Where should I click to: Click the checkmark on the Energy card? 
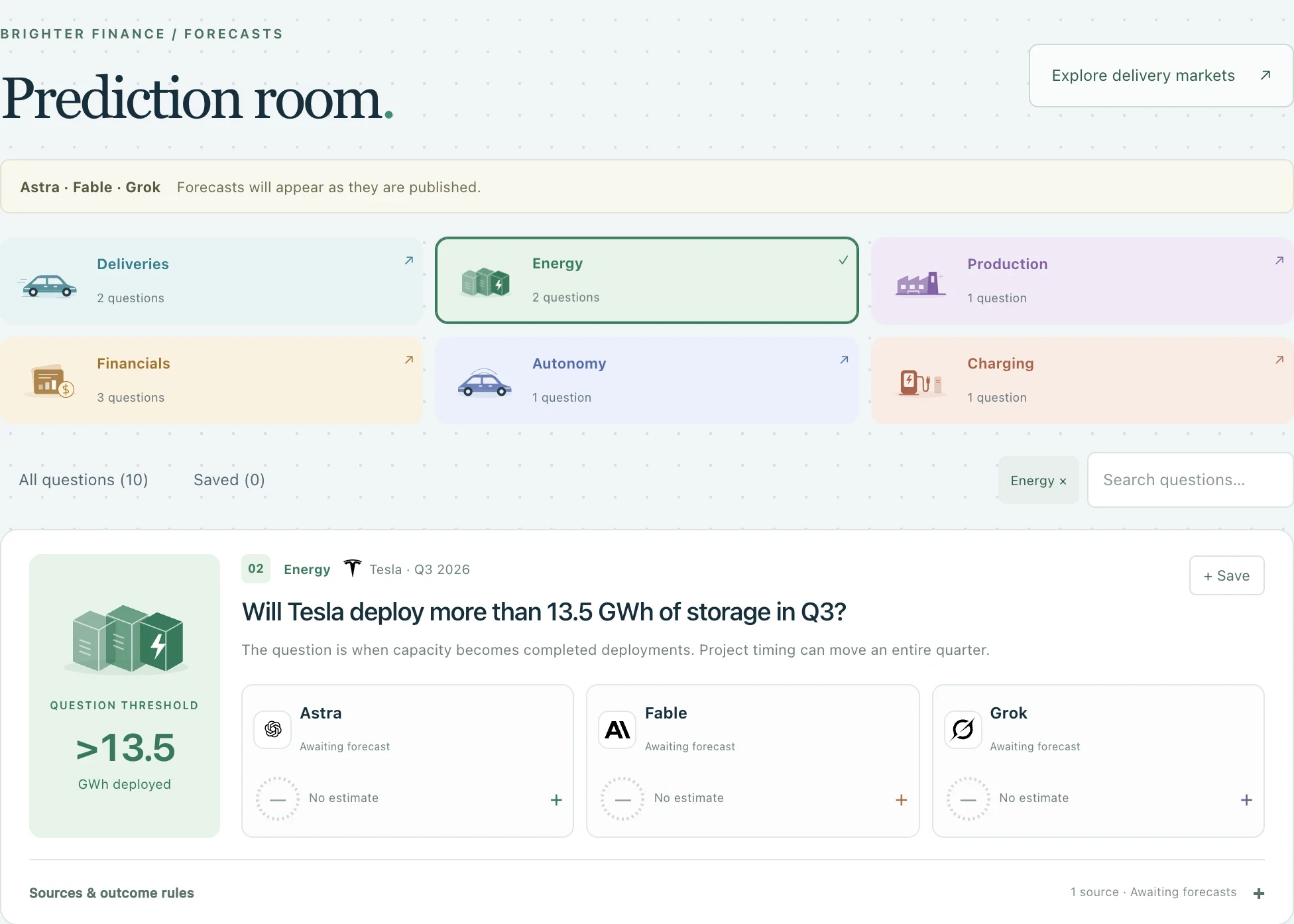coord(843,260)
